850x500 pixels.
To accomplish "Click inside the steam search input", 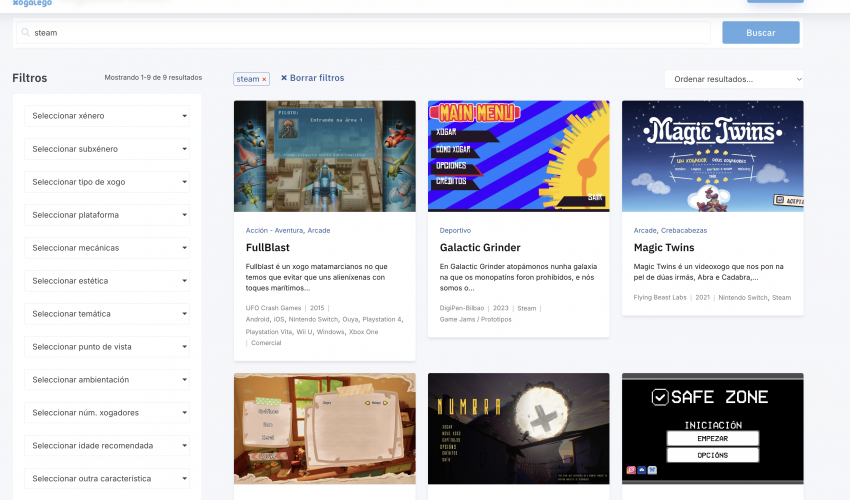I will click(370, 33).
